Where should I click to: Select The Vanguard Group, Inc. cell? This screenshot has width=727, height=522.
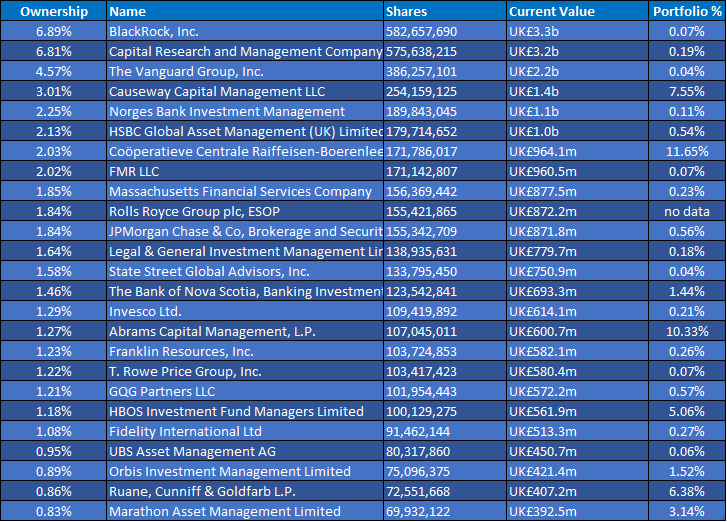[245, 71]
